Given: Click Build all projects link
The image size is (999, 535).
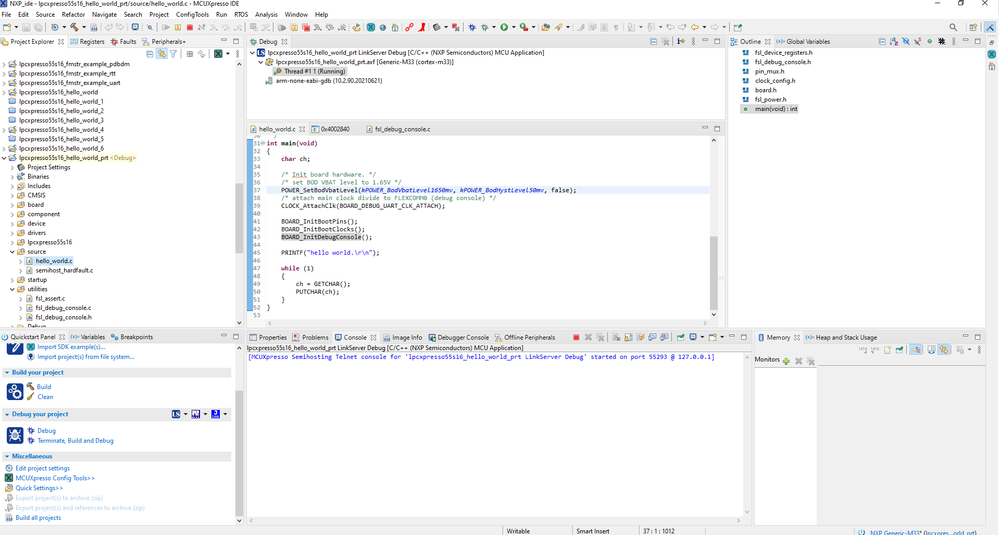Looking at the screenshot, I should click(38, 518).
